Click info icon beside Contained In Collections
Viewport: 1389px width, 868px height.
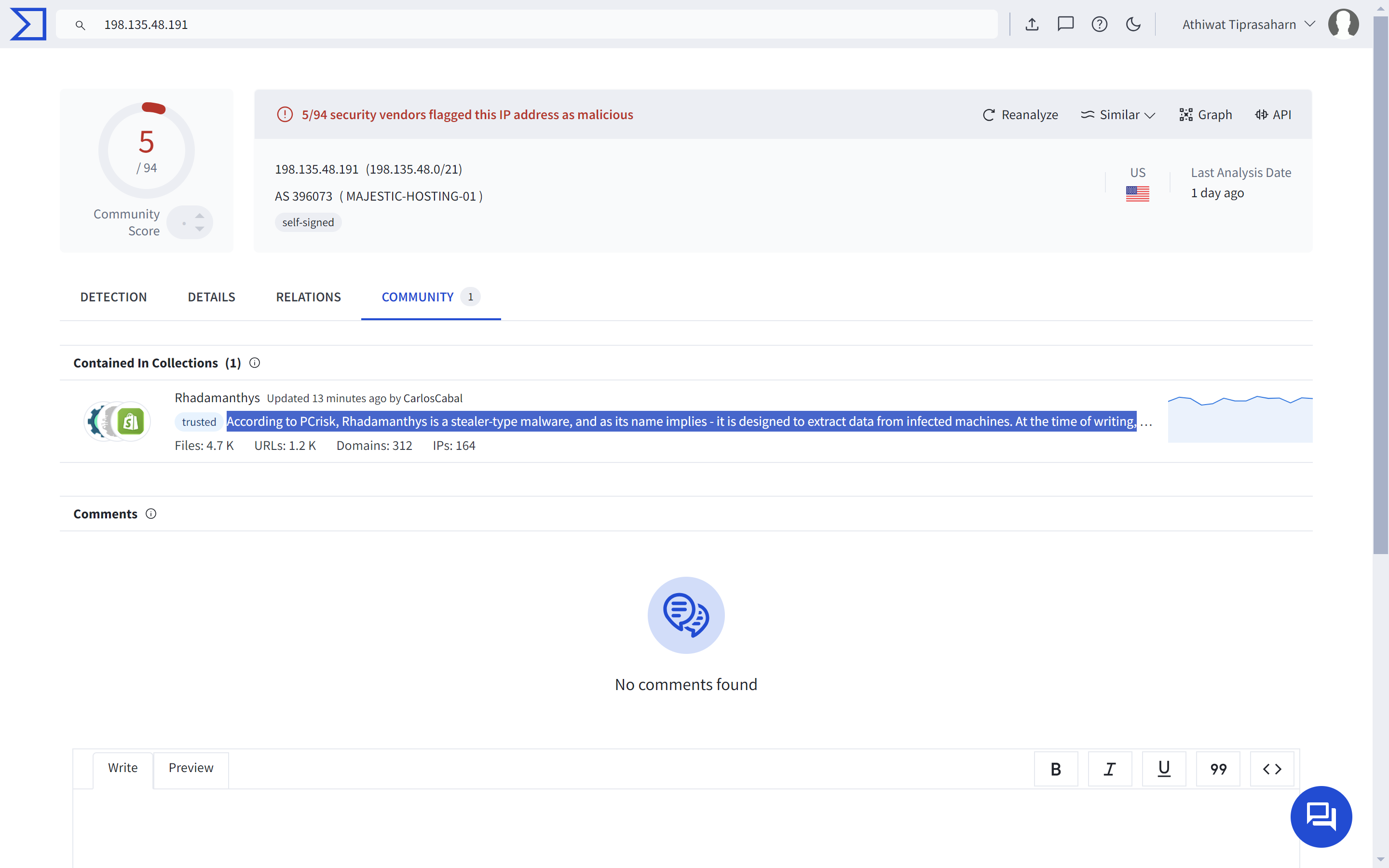255,363
